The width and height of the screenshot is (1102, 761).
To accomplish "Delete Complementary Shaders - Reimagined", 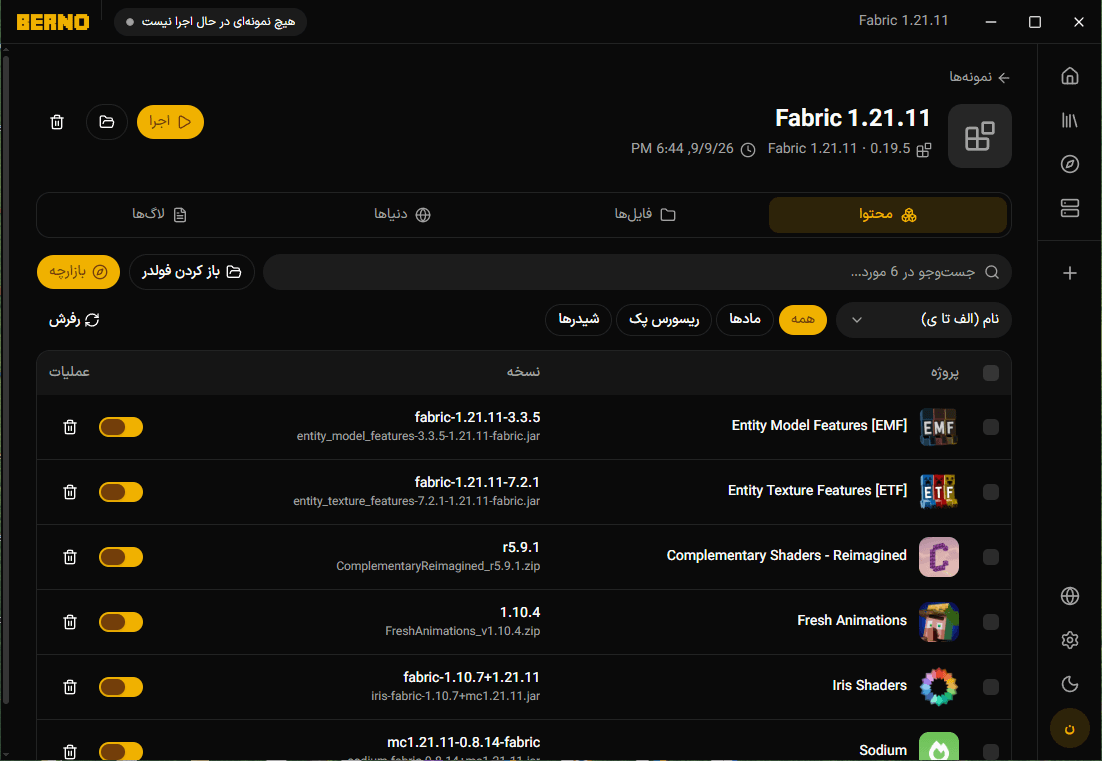I will [x=70, y=557].
